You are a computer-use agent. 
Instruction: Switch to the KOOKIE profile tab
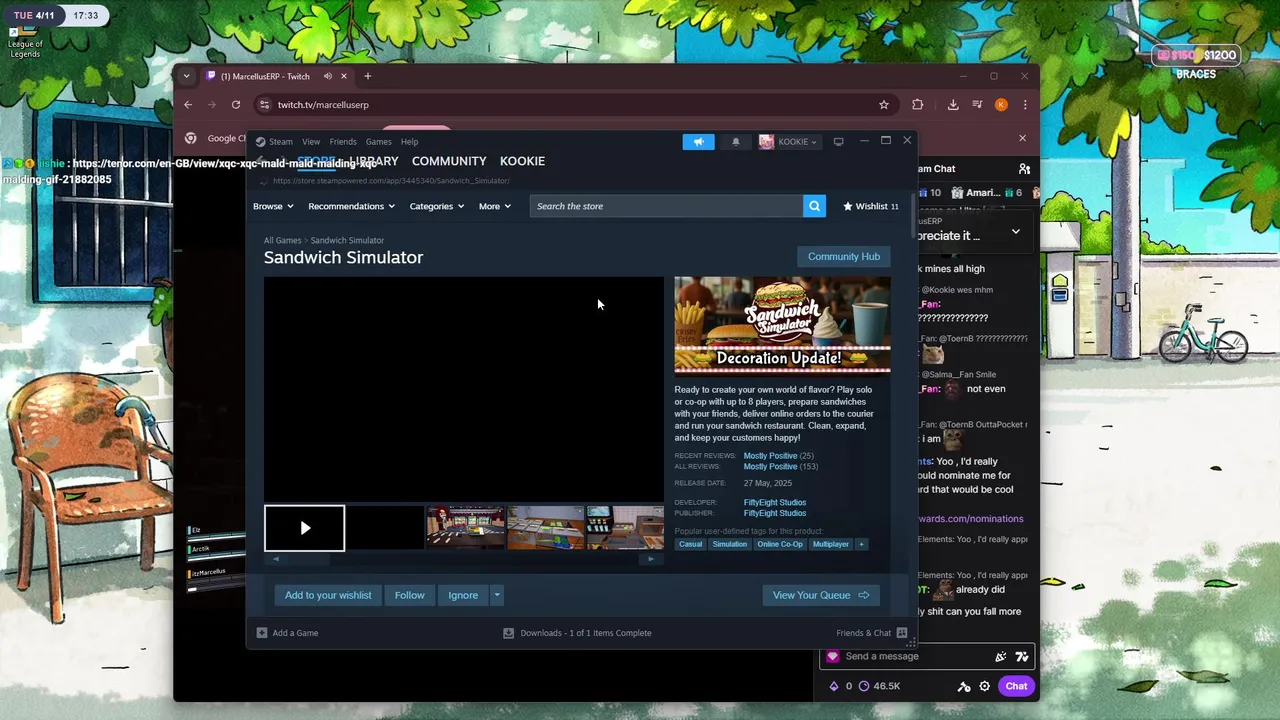(x=522, y=161)
